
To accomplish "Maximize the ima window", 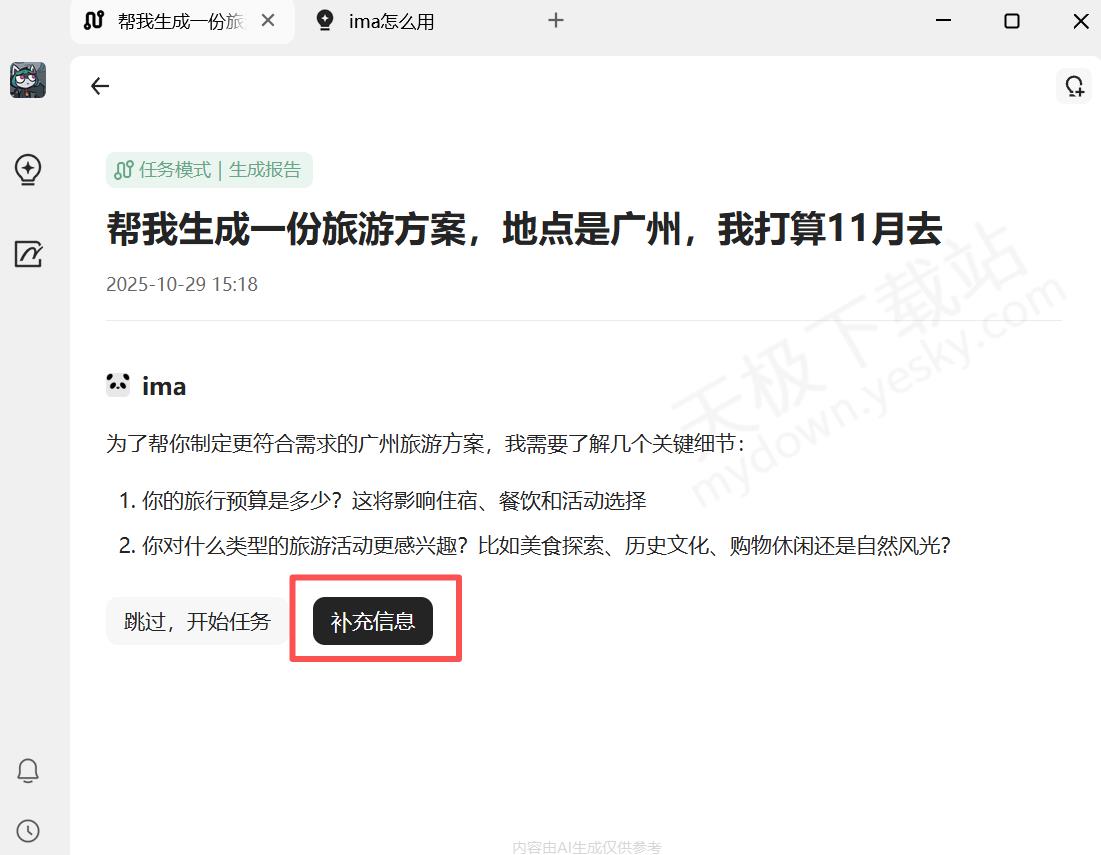I will 1011,21.
